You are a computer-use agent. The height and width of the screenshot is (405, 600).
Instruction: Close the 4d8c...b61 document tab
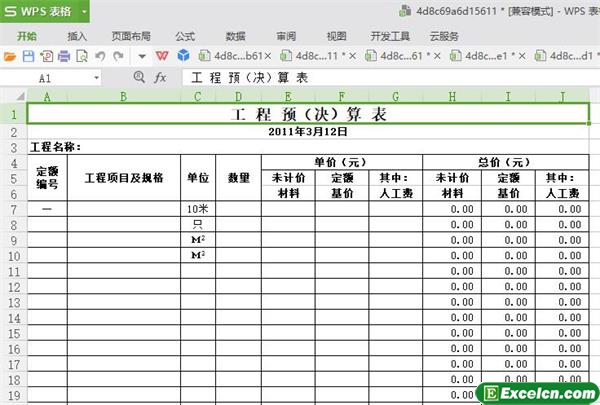[x=268, y=56]
